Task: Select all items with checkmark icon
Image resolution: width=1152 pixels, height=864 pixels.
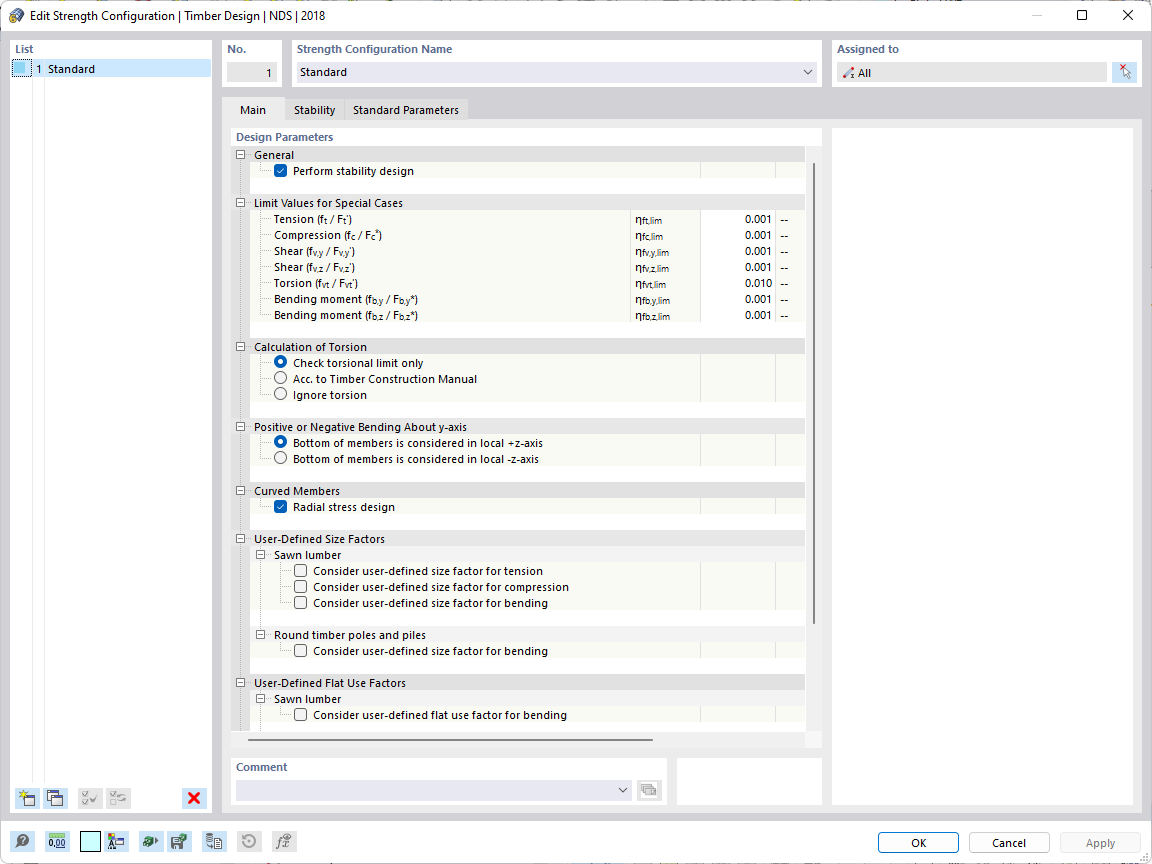Action: 90,798
